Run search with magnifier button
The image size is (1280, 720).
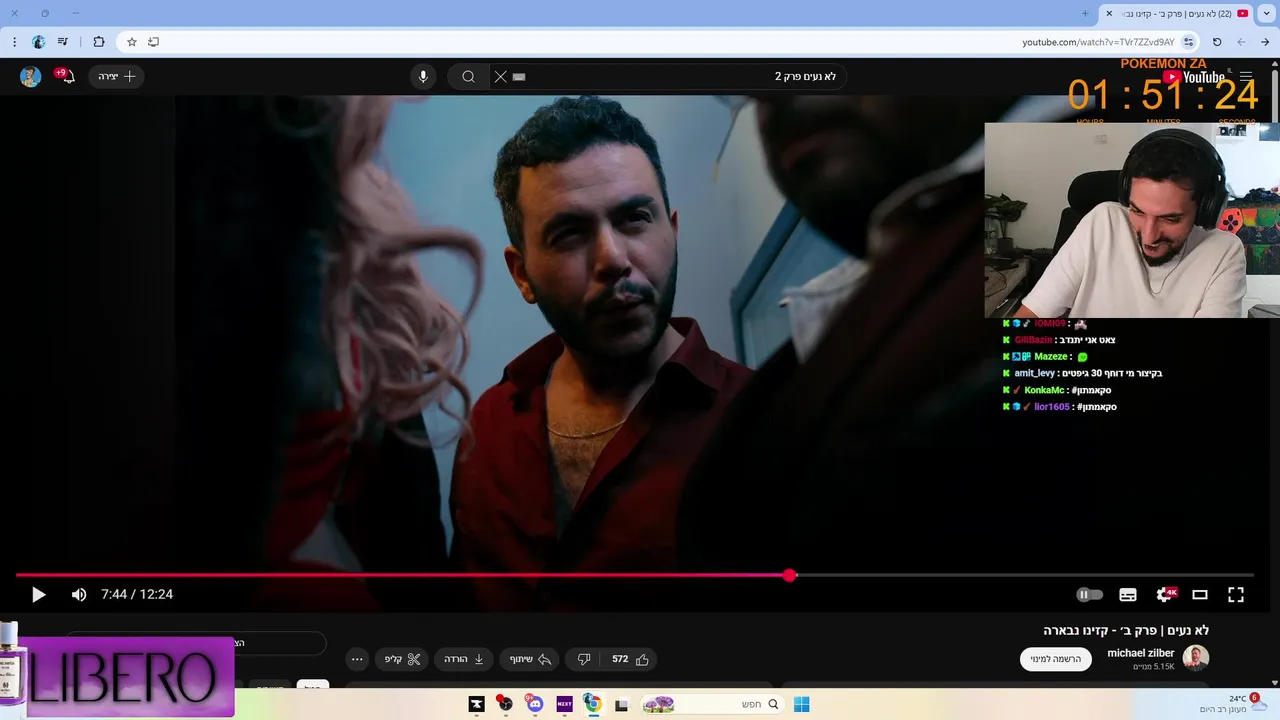(468, 77)
